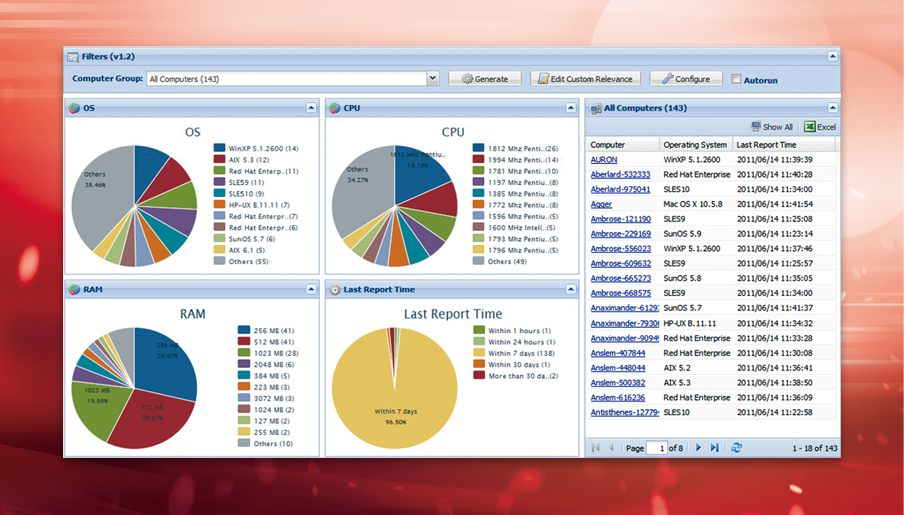Open the Ambrose-665273 link

[621, 278]
